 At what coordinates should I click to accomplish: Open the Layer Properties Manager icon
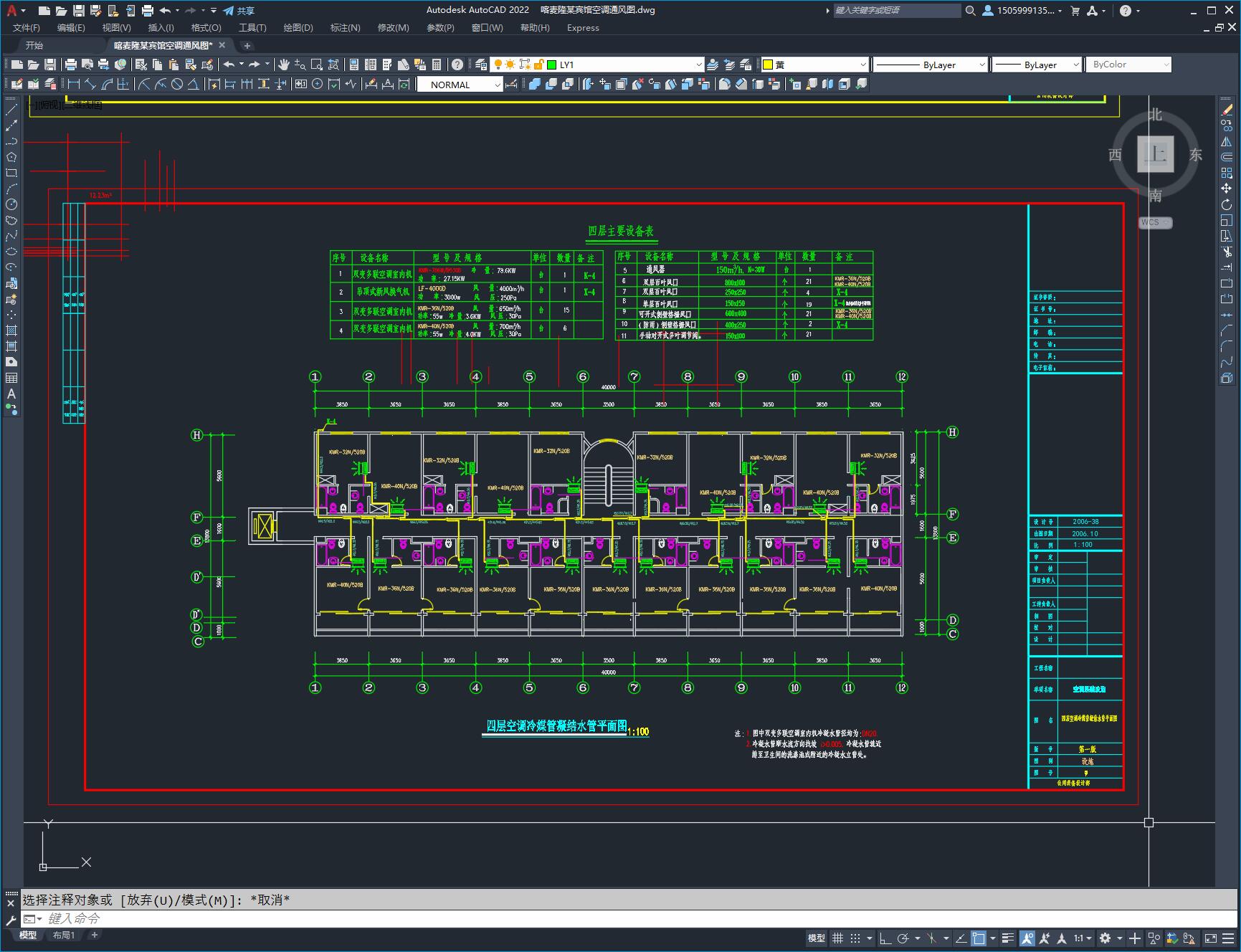coord(481,65)
